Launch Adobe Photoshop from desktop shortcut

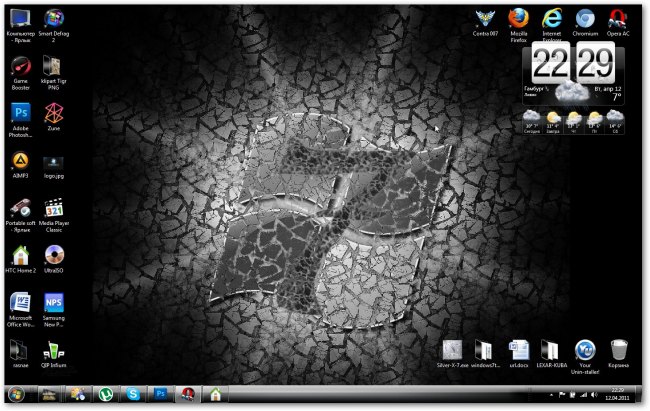(x=20, y=113)
